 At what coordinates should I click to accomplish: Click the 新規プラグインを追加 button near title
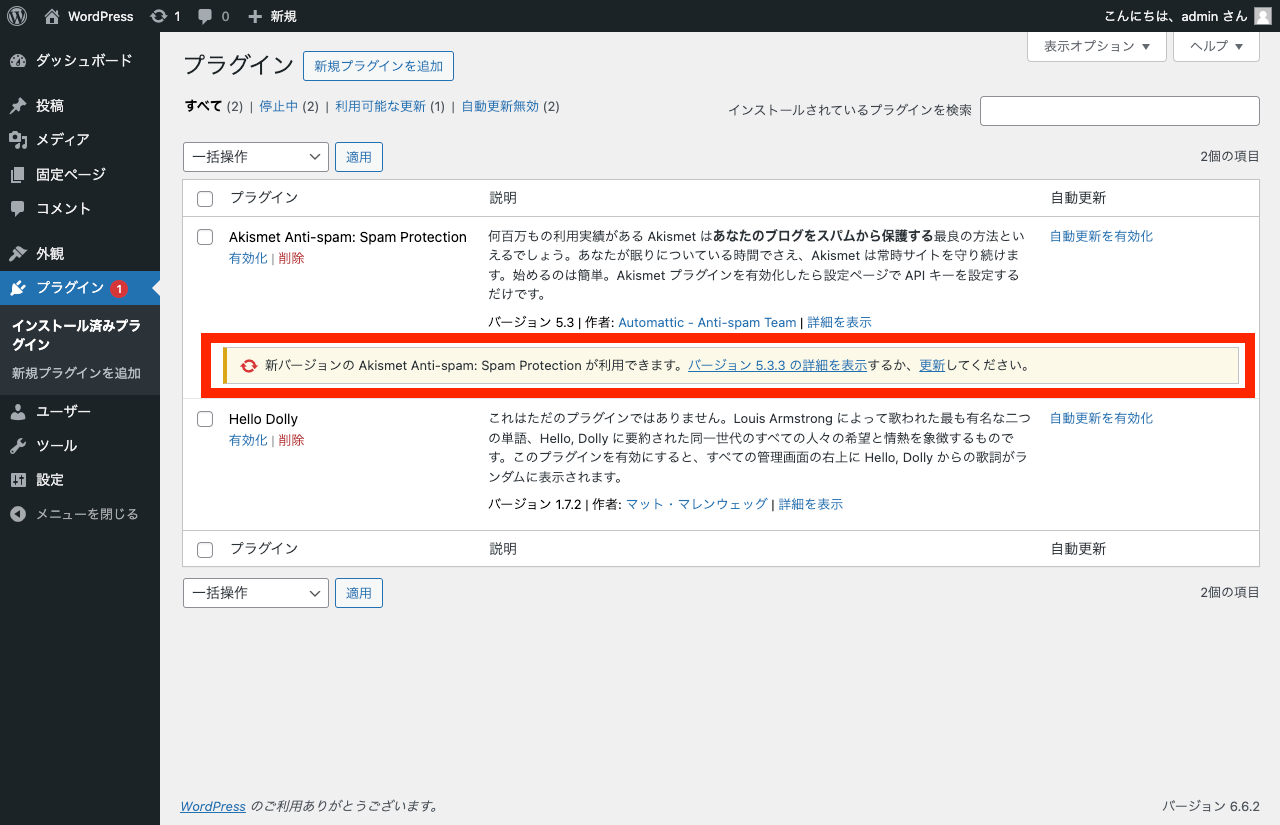click(378, 66)
